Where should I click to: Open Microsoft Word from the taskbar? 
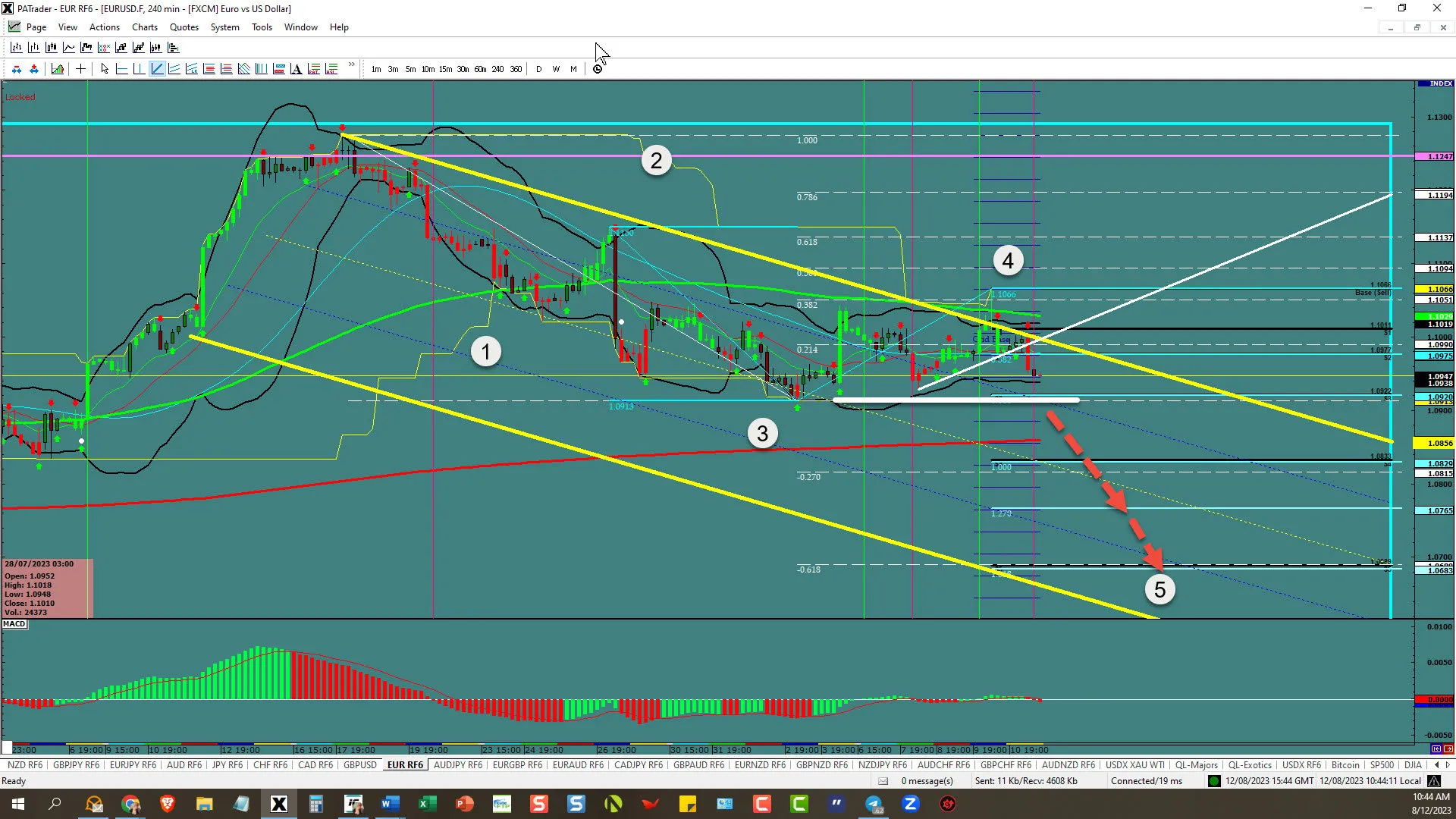coord(391,804)
